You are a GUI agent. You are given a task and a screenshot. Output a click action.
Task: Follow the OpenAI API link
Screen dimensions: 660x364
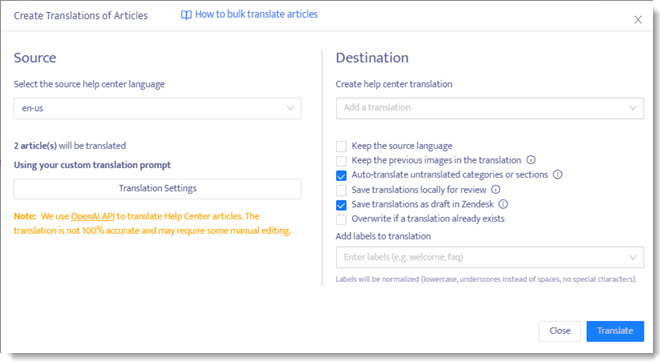[93, 216]
